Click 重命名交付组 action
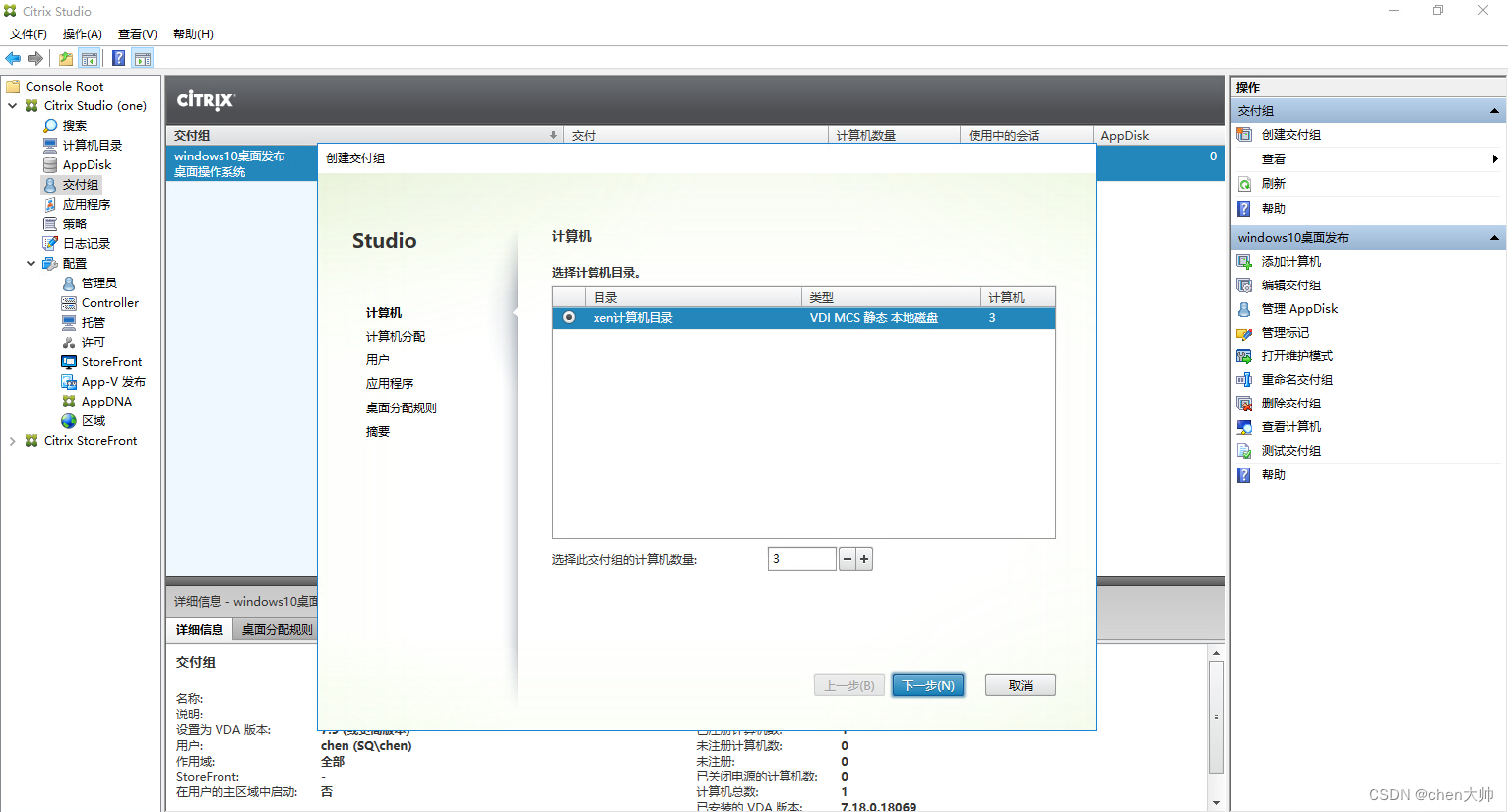Screen dimensions: 1508x812 tap(1296, 380)
